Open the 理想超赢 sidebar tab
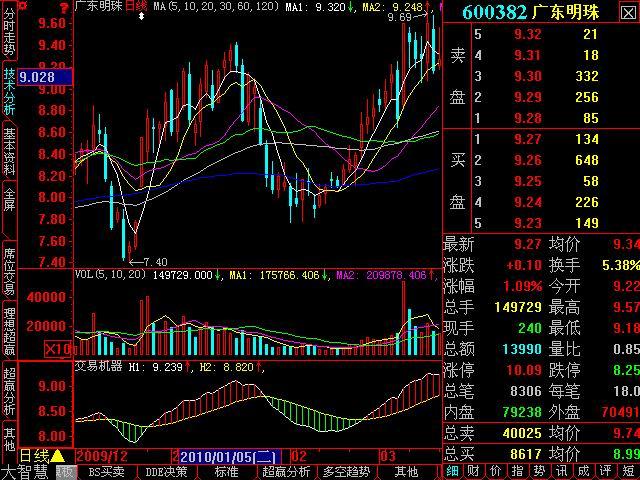Viewport: 640px width, 480px height. pos(9,331)
